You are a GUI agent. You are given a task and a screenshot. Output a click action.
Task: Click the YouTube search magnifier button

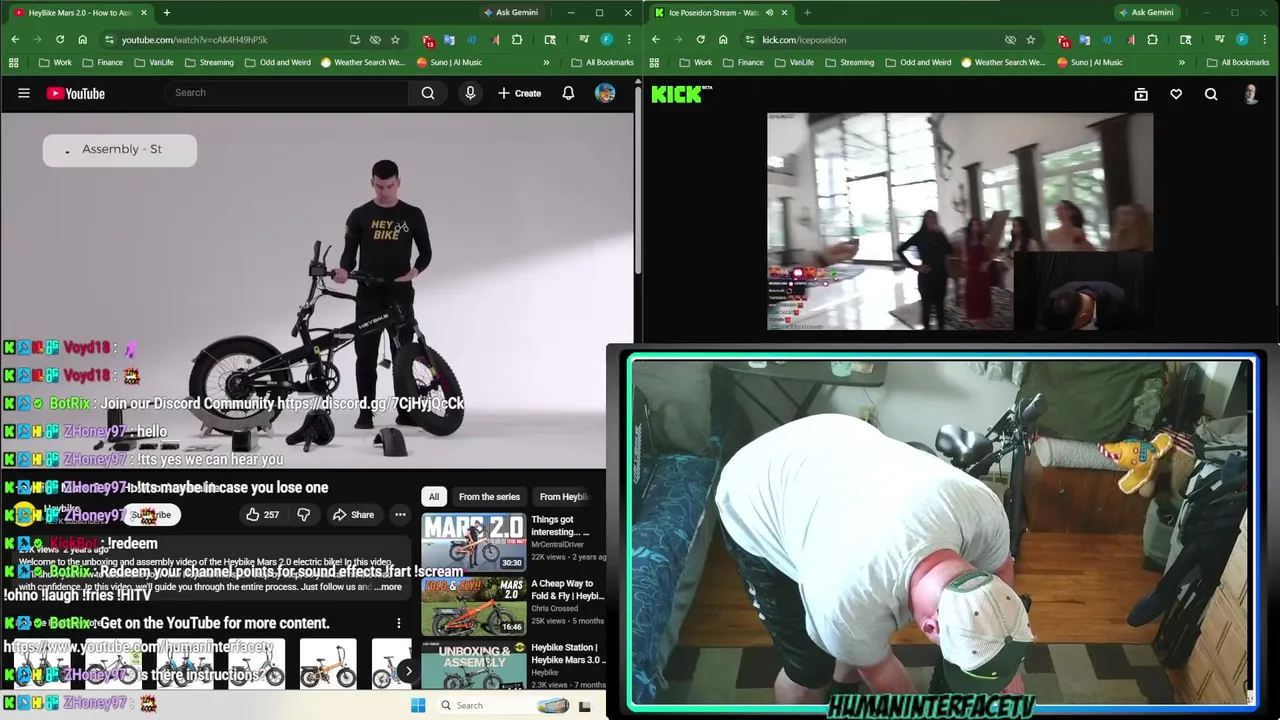(428, 93)
